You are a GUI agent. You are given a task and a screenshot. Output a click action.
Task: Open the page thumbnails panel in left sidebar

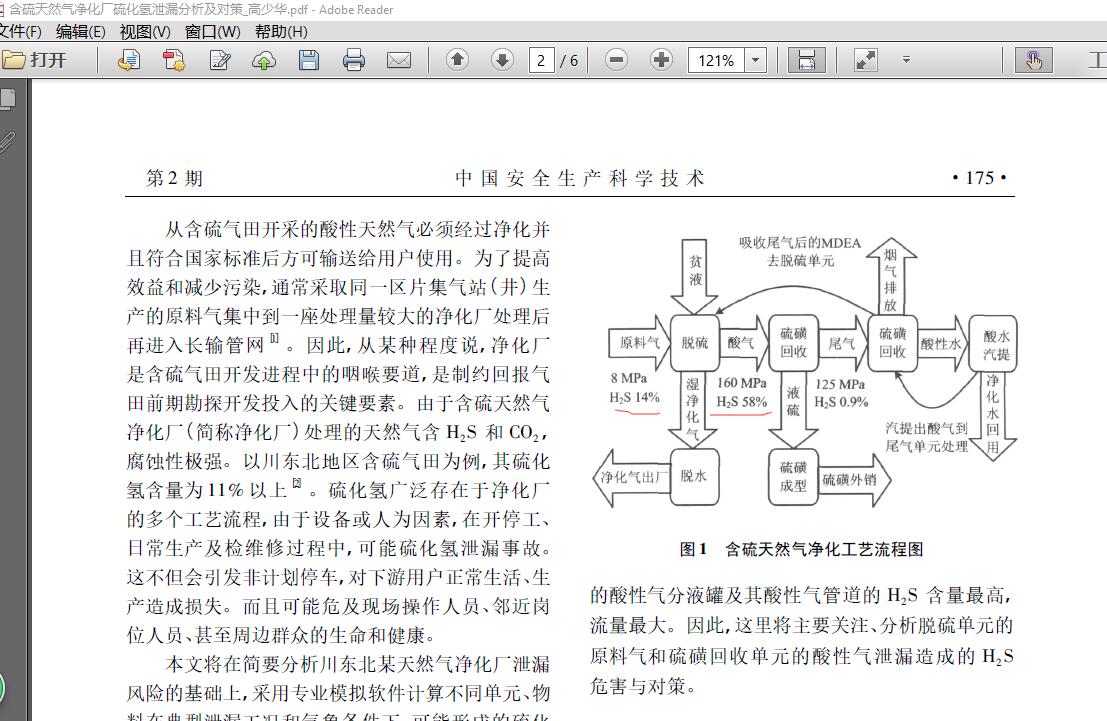(x=8, y=100)
